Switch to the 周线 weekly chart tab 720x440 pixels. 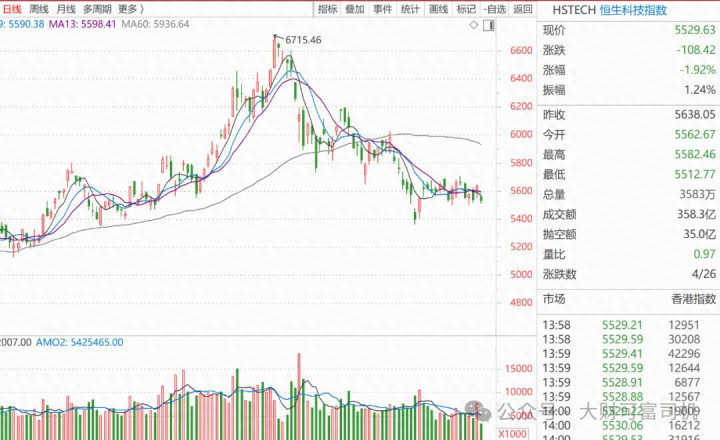tap(39, 9)
